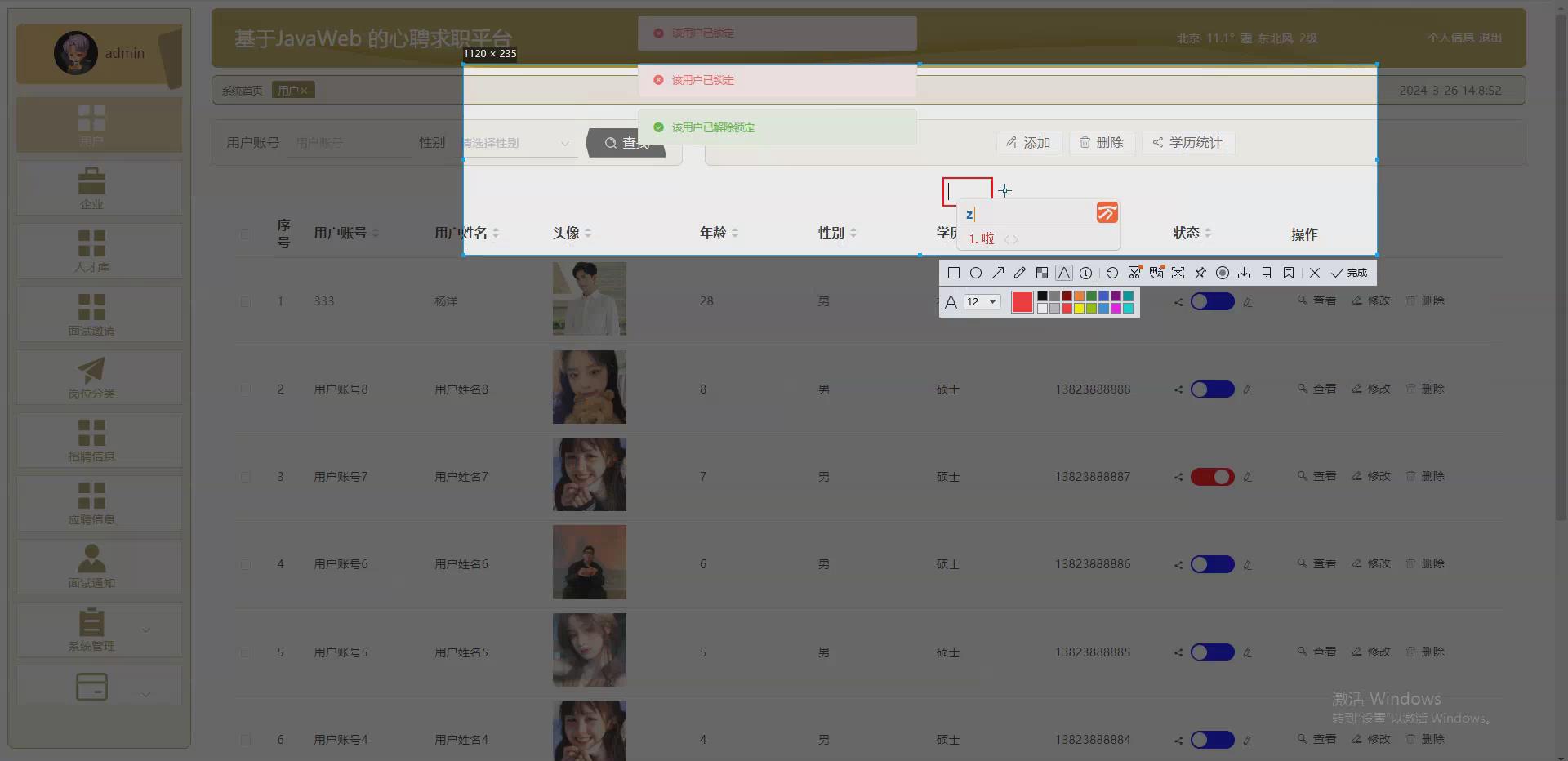Open 学历统计 education statistics
The width and height of the screenshot is (1568, 761).
[x=1187, y=143]
